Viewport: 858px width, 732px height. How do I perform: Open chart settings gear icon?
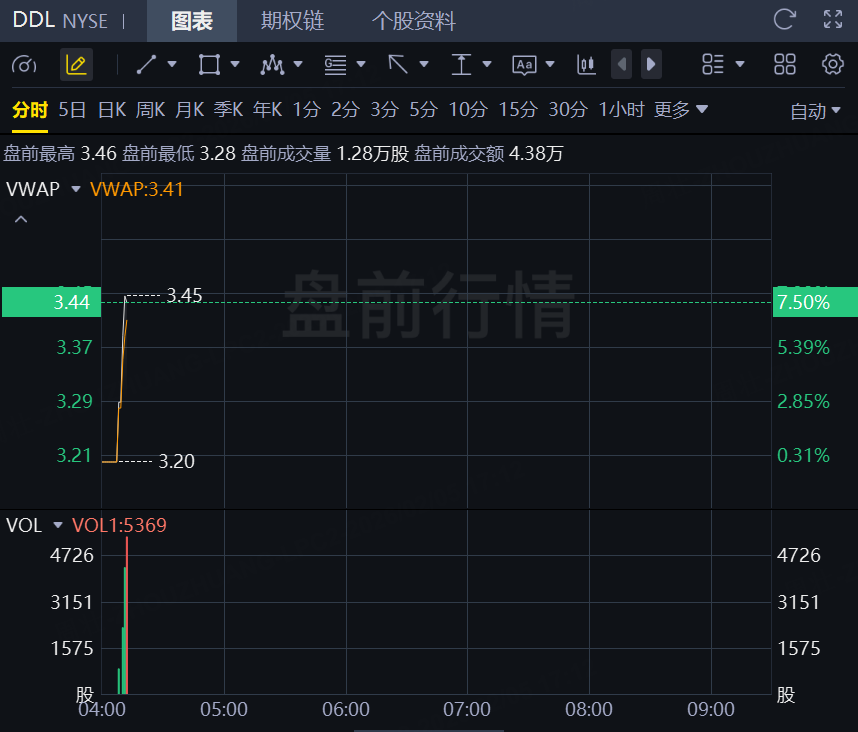tap(833, 65)
